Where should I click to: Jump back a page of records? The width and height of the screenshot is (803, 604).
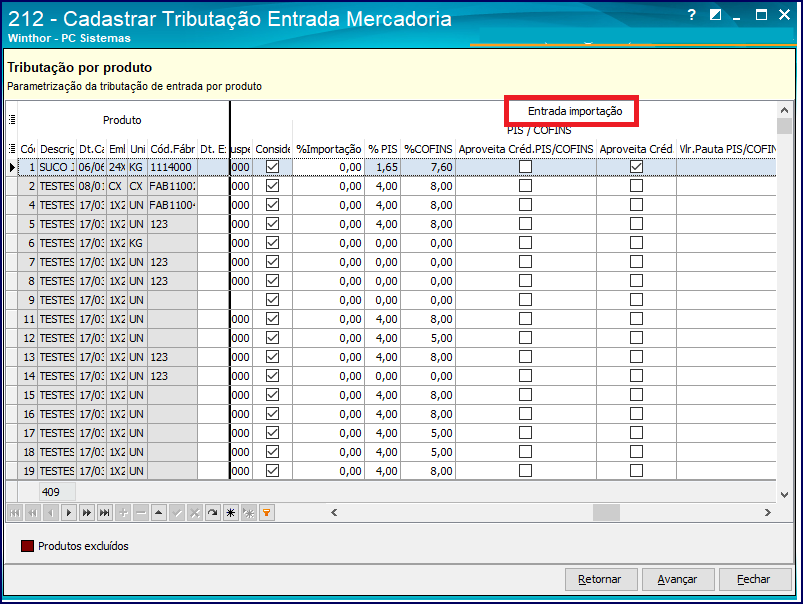(x=33, y=513)
